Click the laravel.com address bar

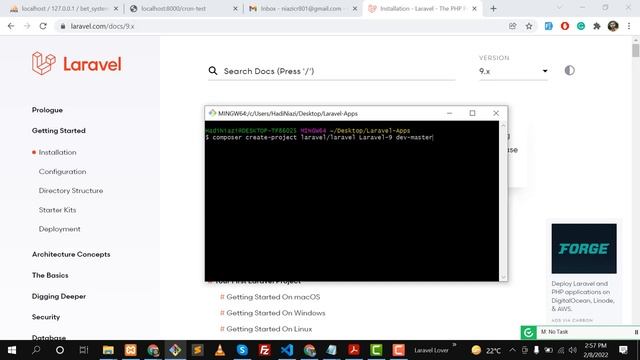click(282, 26)
